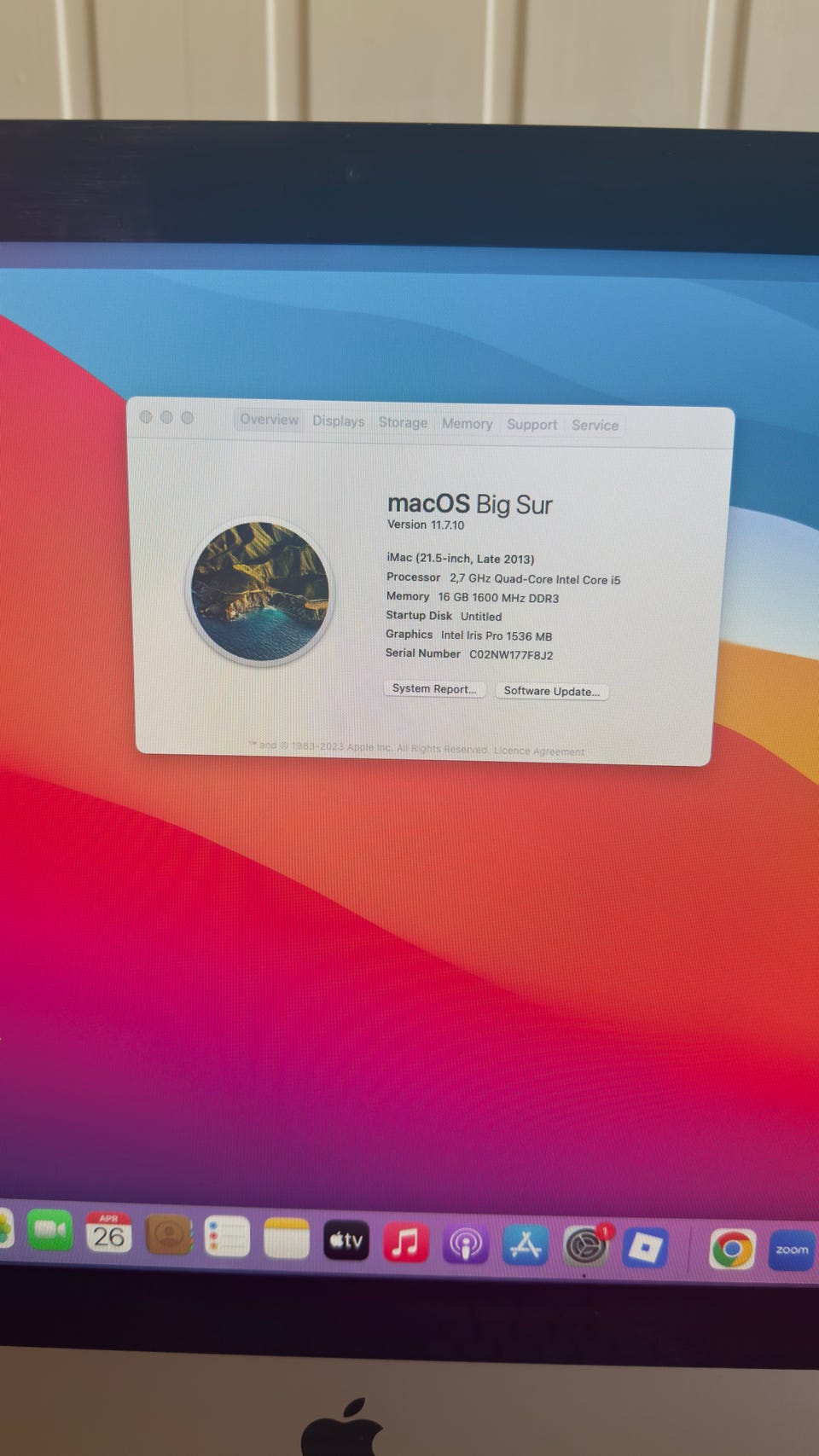
Task: Go to the Service tab
Action: 595,426
